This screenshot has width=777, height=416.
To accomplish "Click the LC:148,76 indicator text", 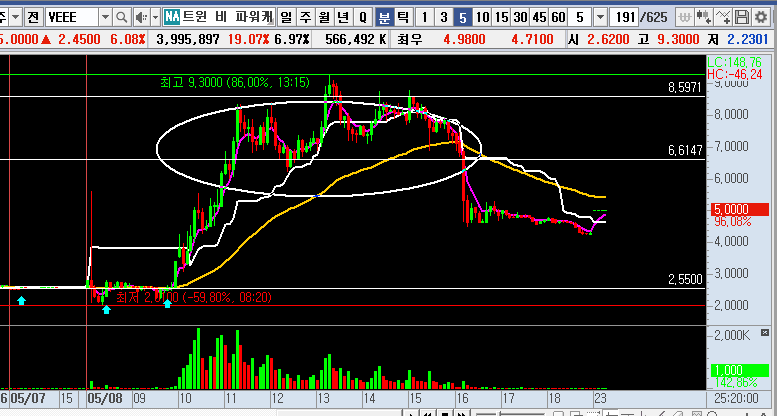I will [x=734, y=62].
